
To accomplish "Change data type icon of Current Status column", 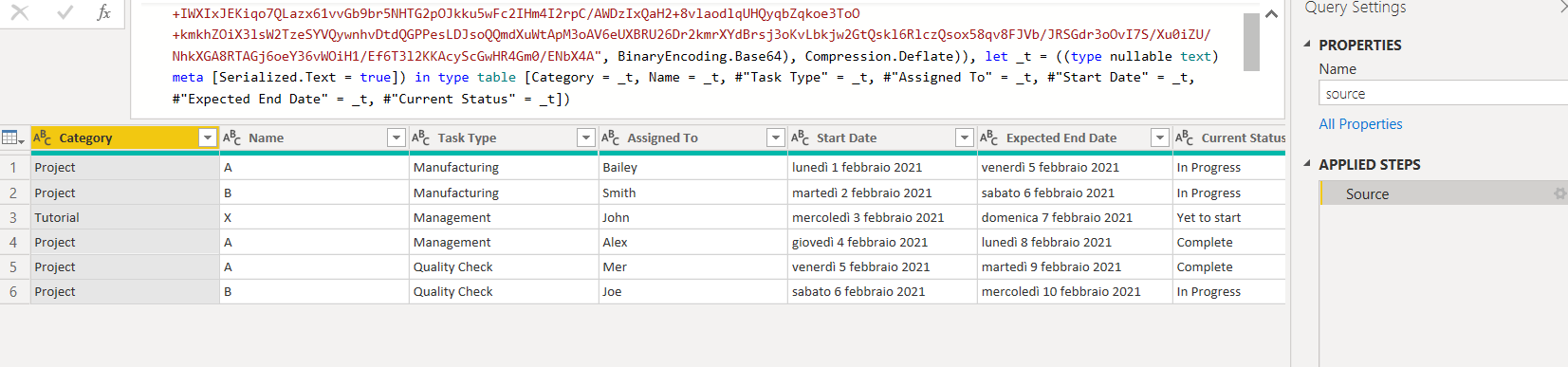I will click(1185, 138).
